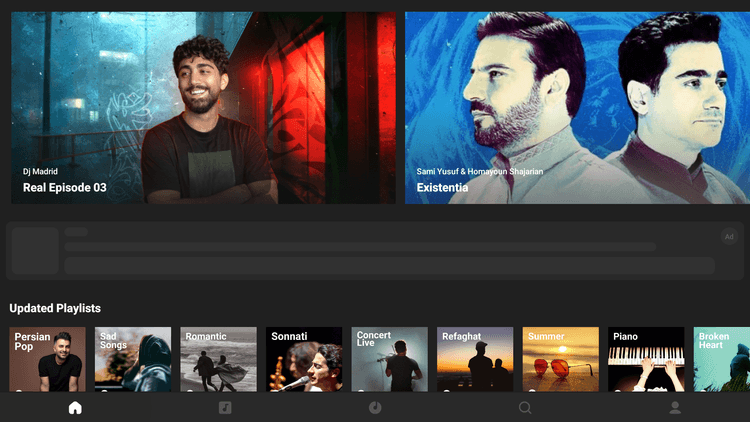Viewport: 750px width, 422px height.
Task: Click the Updated Playlists heading
Action: pos(55,308)
